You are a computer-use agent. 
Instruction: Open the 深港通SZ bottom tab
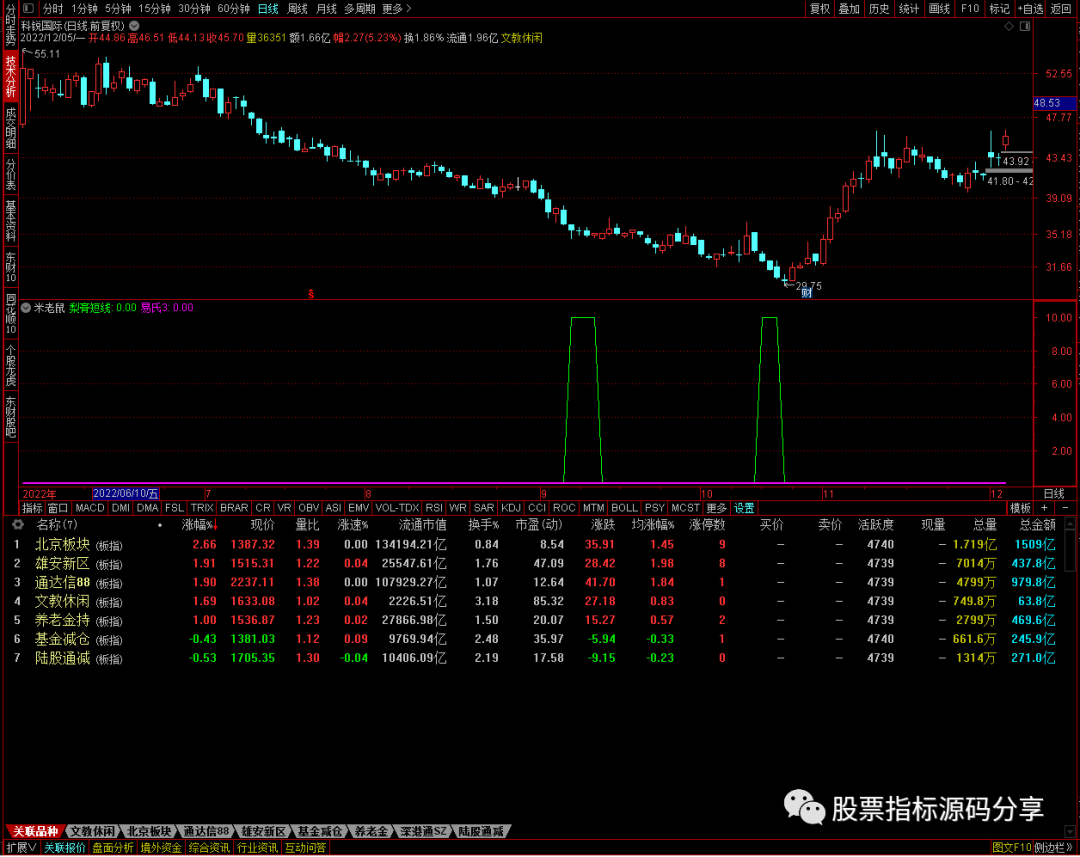[x=423, y=832]
